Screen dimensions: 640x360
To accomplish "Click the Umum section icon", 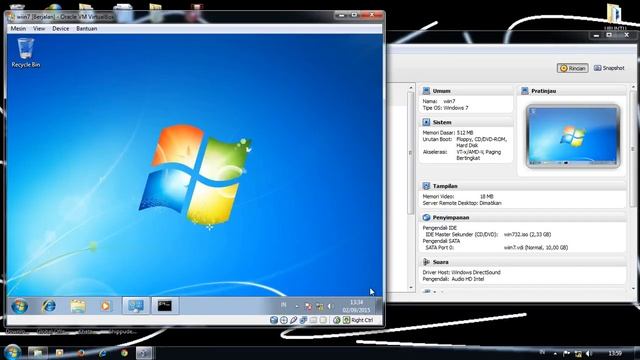I will coord(426,91).
